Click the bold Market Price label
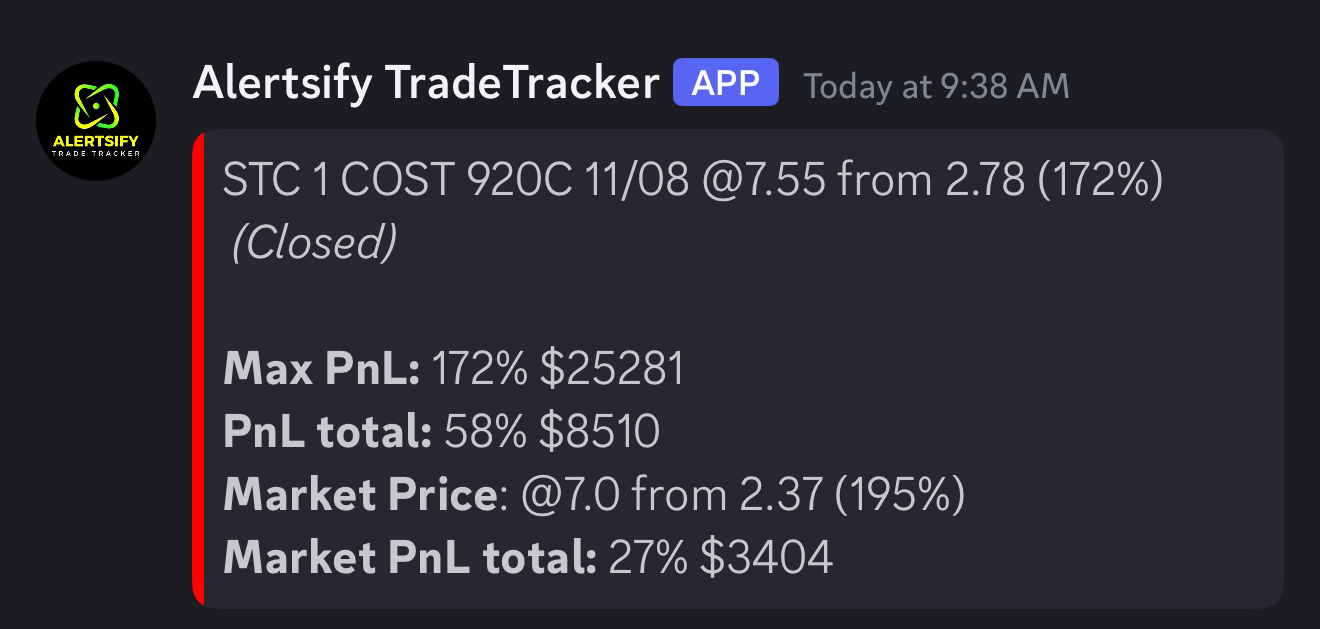This screenshot has width=1320, height=629. [x=359, y=494]
